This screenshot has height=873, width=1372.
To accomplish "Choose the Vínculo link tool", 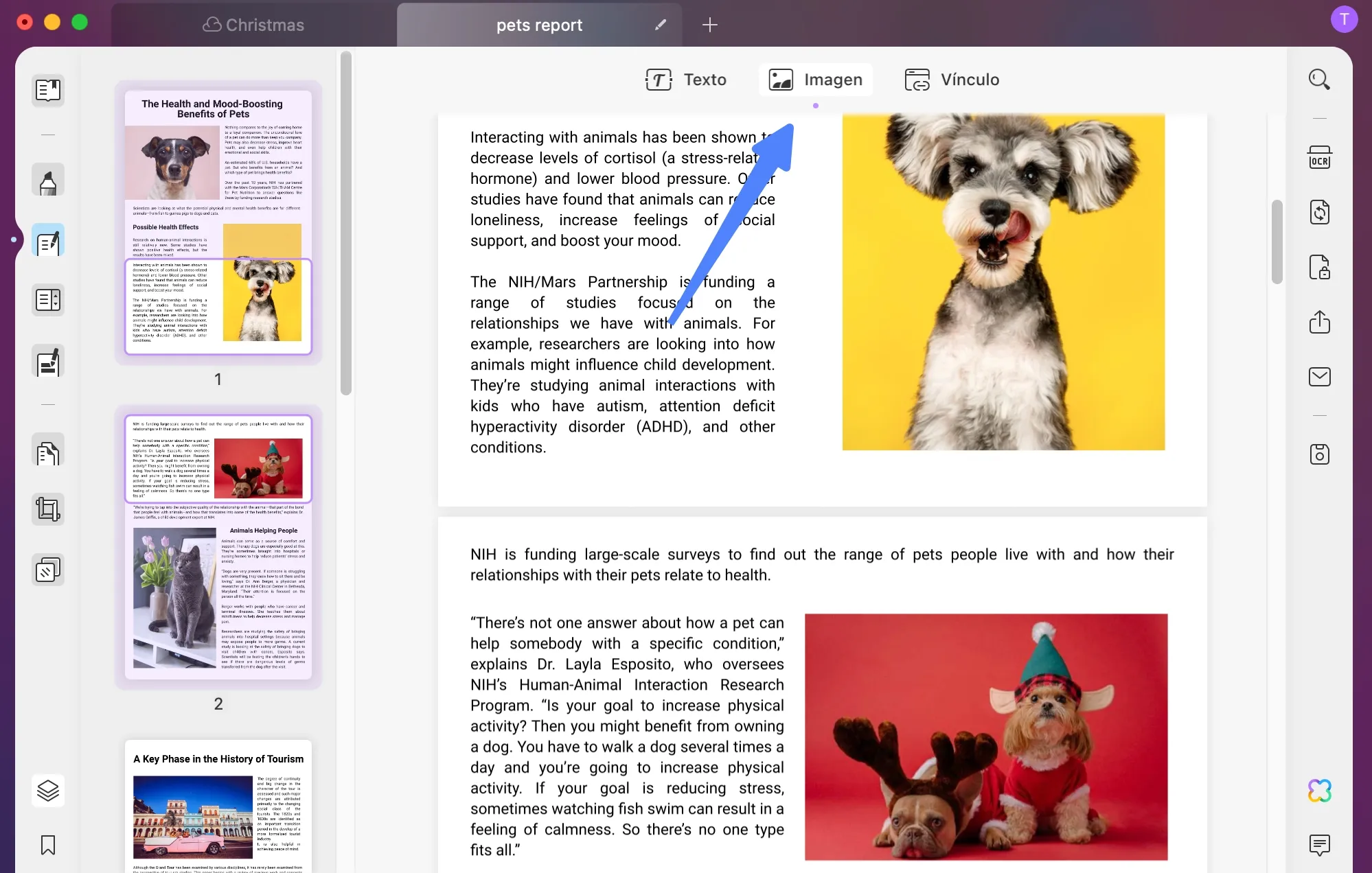I will tap(952, 80).
